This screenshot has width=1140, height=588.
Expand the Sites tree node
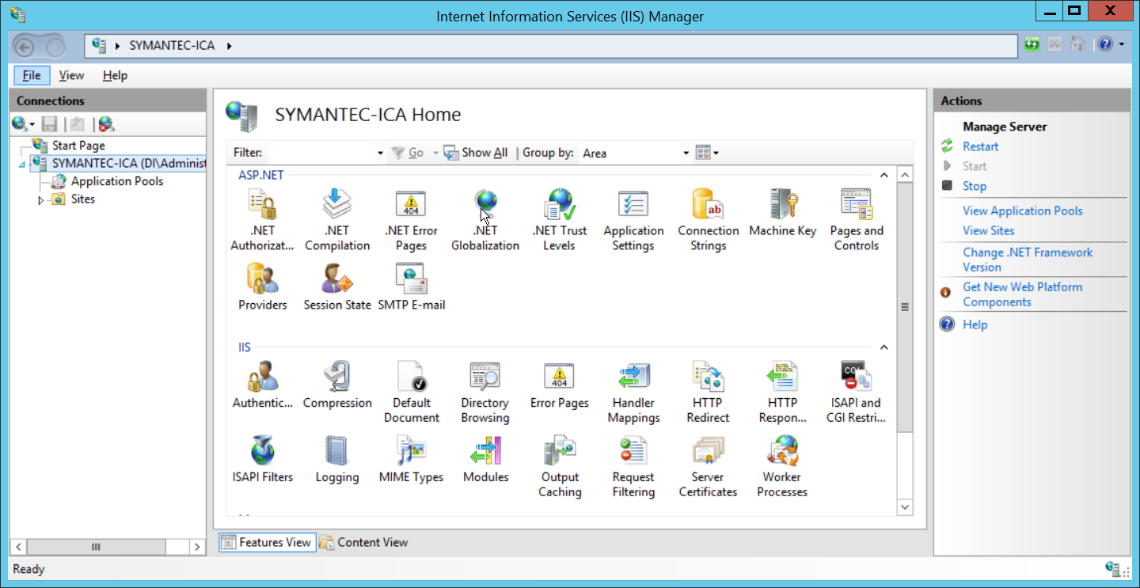pos(41,200)
